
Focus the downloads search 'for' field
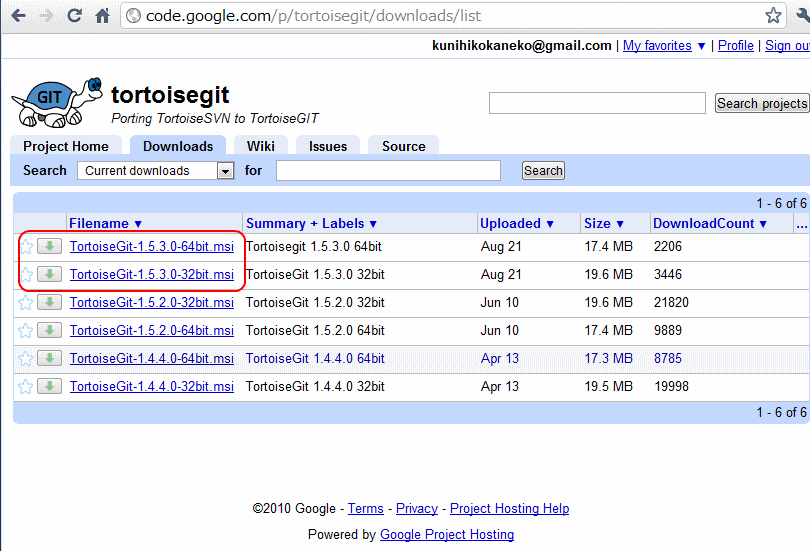point(388,170)
